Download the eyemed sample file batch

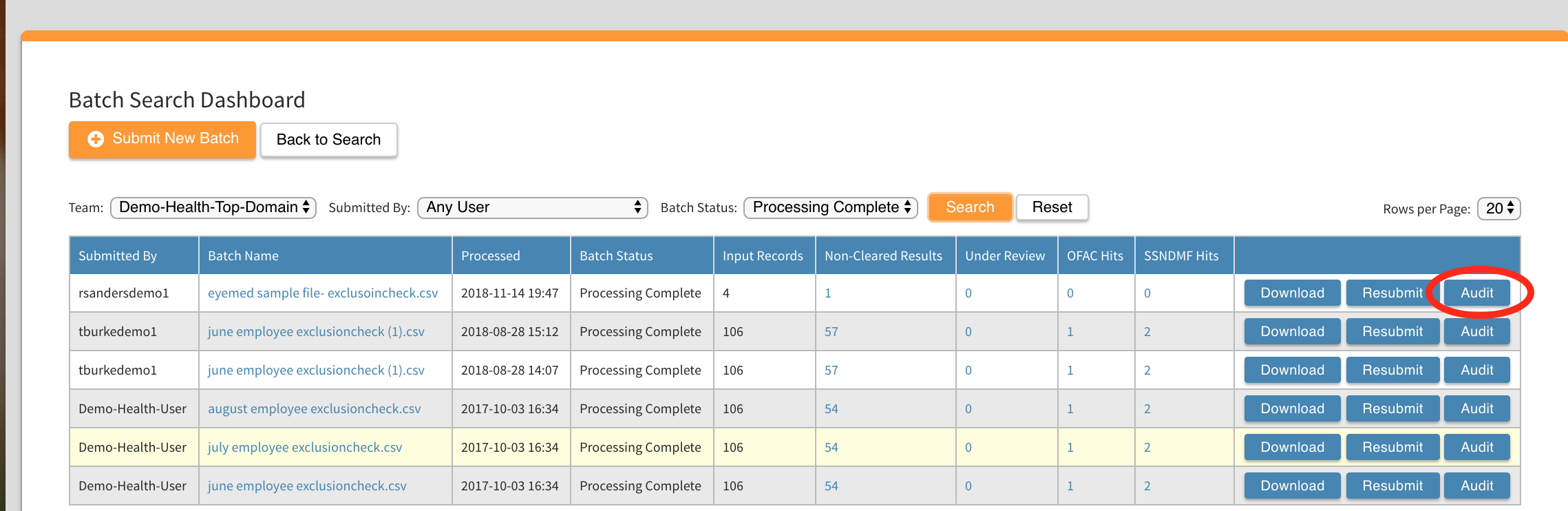[1291, 293]
